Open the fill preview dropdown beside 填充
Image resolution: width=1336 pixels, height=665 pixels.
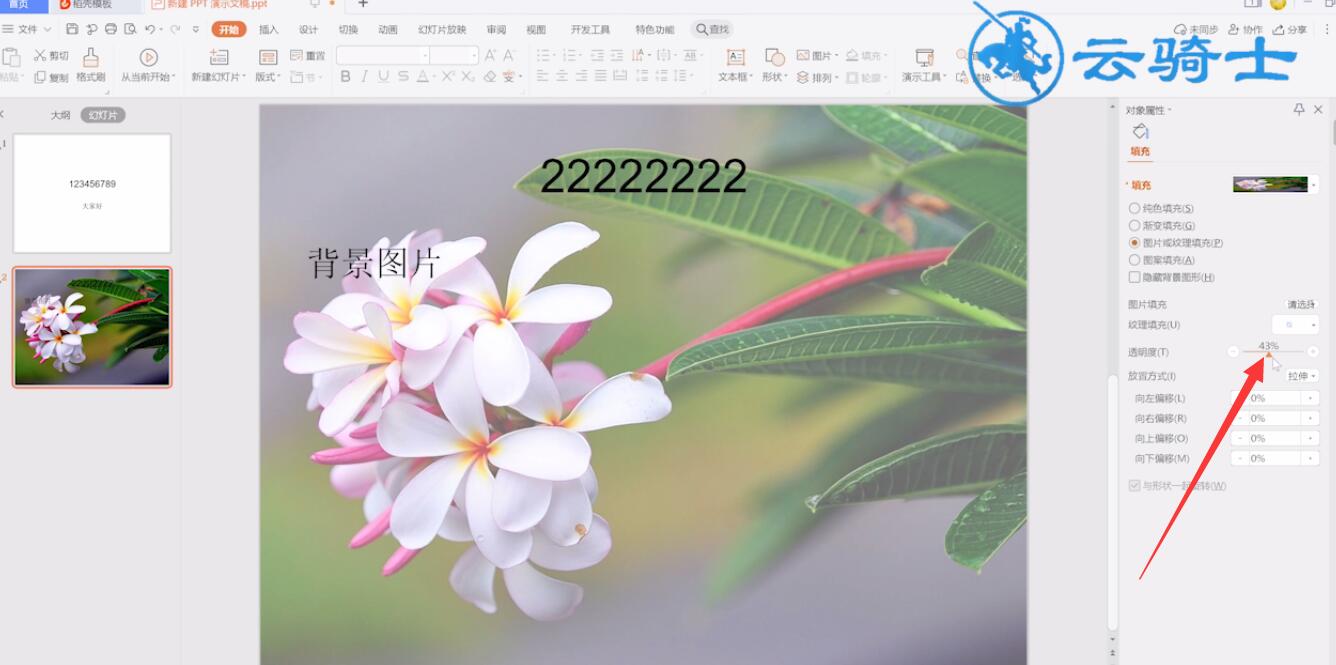pos(1314,184)
